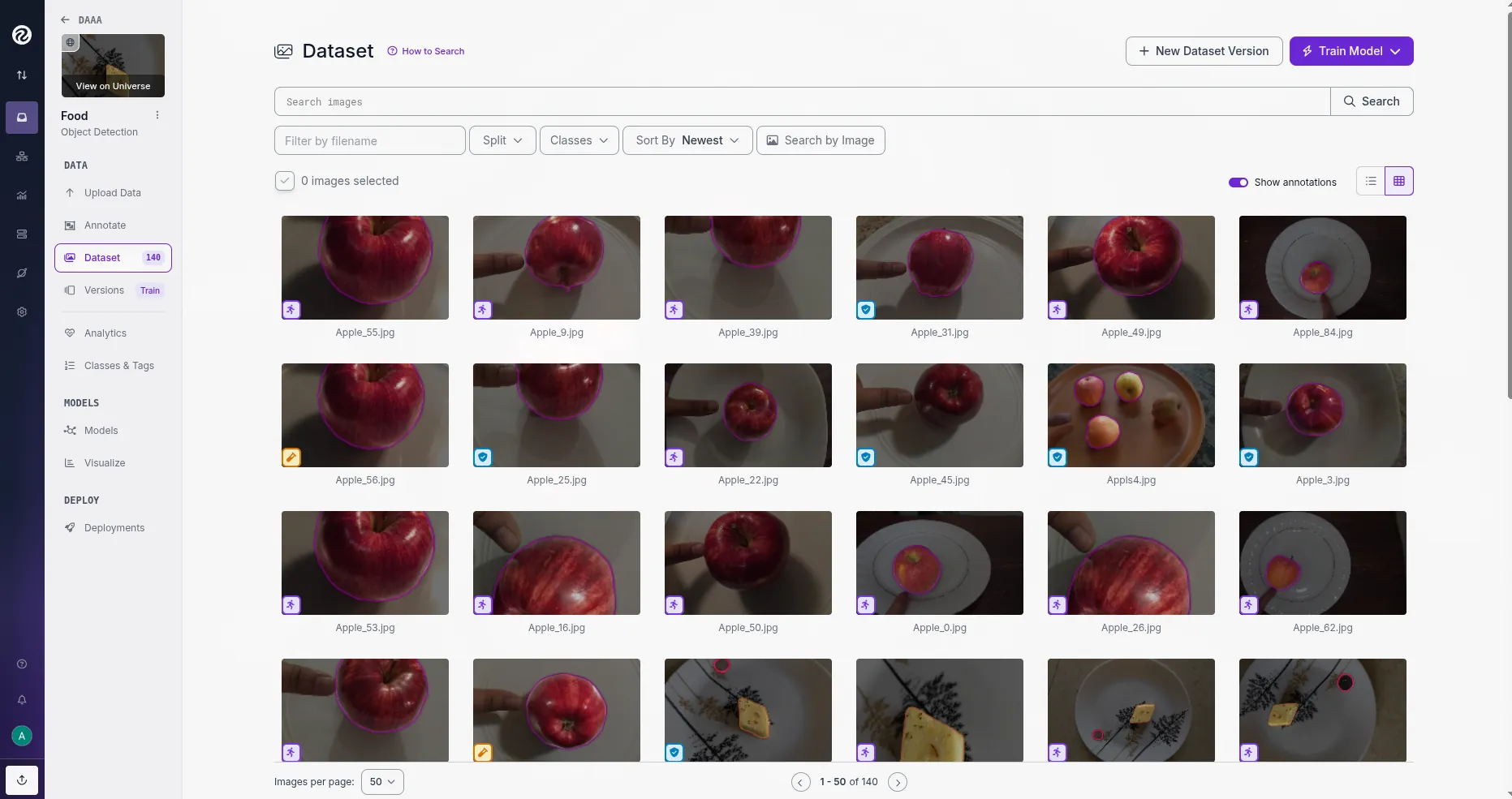Go to the previous page arrow
The width and height of the screenshot is (1512, 799).
[801, 782]
